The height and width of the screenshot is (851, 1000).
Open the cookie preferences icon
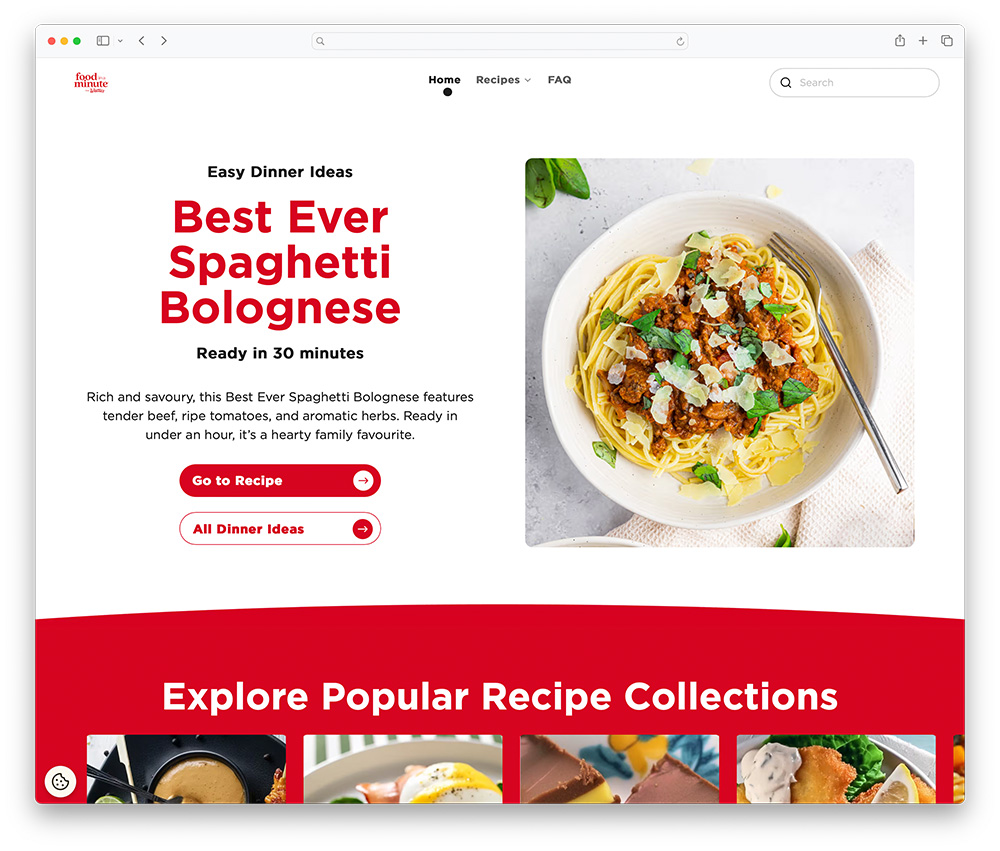pyautogui.click(x=61, y=781)
